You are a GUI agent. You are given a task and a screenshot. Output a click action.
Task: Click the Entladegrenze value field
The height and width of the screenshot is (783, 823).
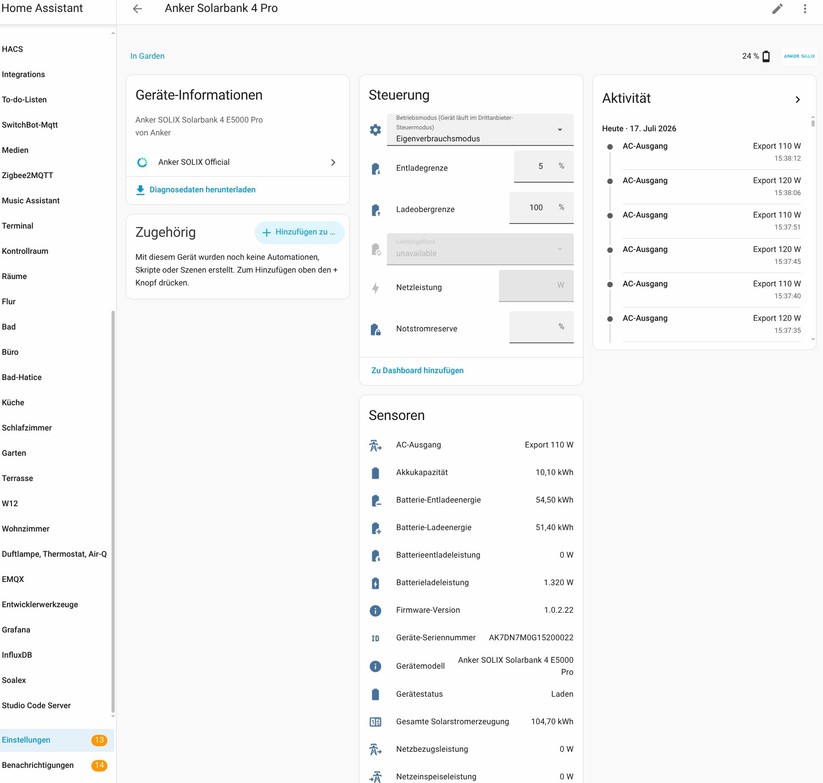coord(543,166)
